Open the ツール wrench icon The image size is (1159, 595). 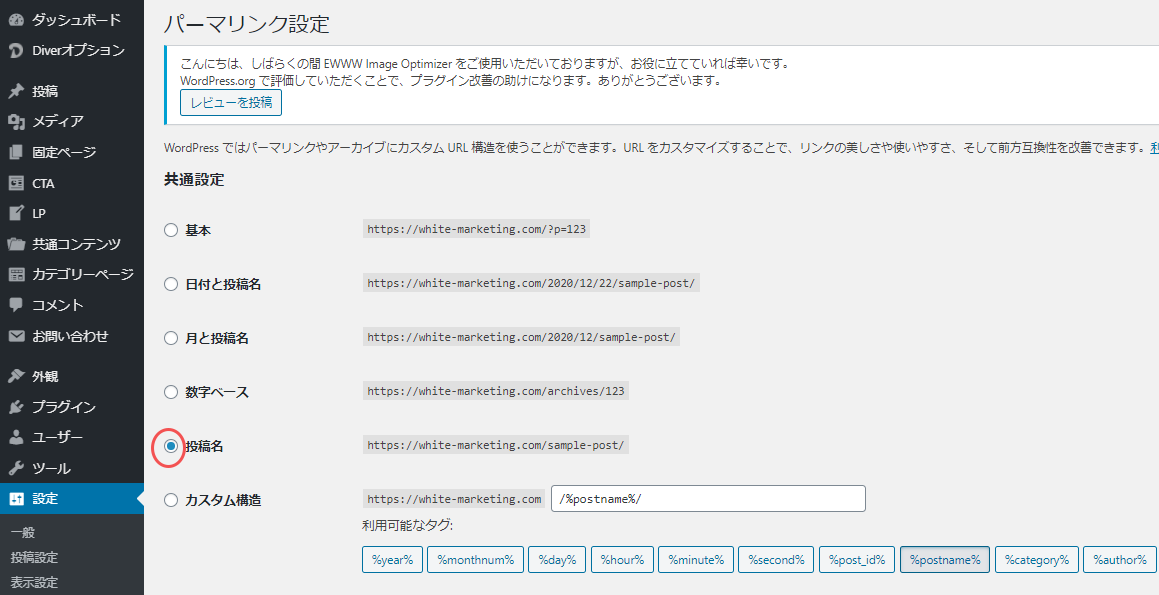pos(16,469)
